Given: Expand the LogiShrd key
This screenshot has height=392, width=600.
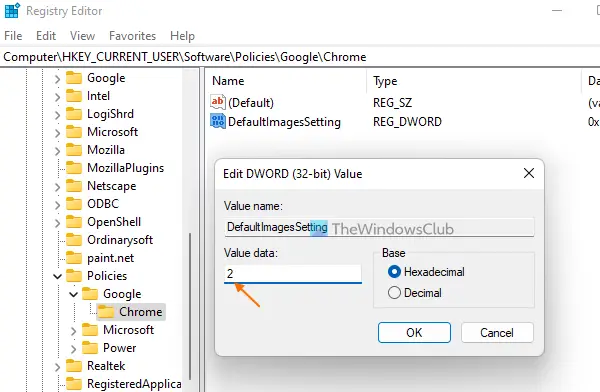Looking at the screenshot, I should [57, 115].
